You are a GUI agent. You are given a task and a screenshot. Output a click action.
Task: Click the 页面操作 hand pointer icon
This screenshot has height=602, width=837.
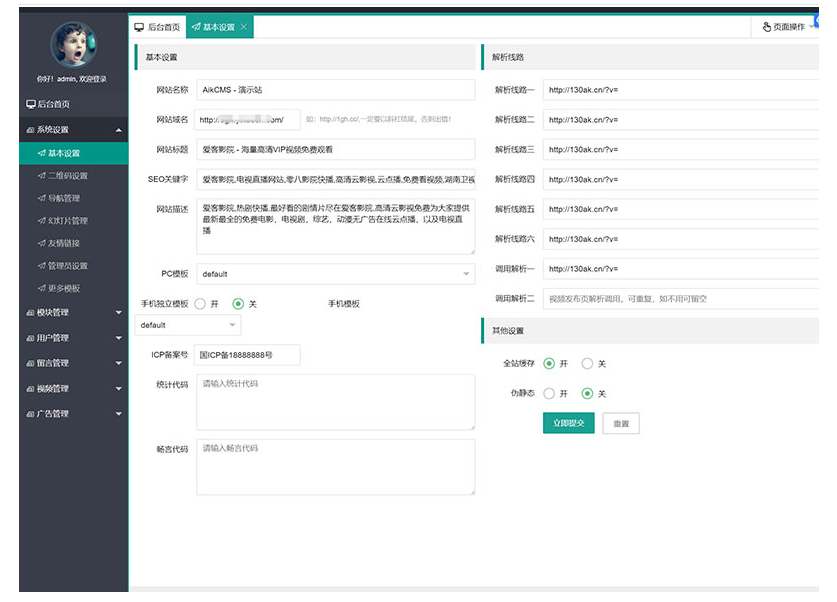coord(767,27)
